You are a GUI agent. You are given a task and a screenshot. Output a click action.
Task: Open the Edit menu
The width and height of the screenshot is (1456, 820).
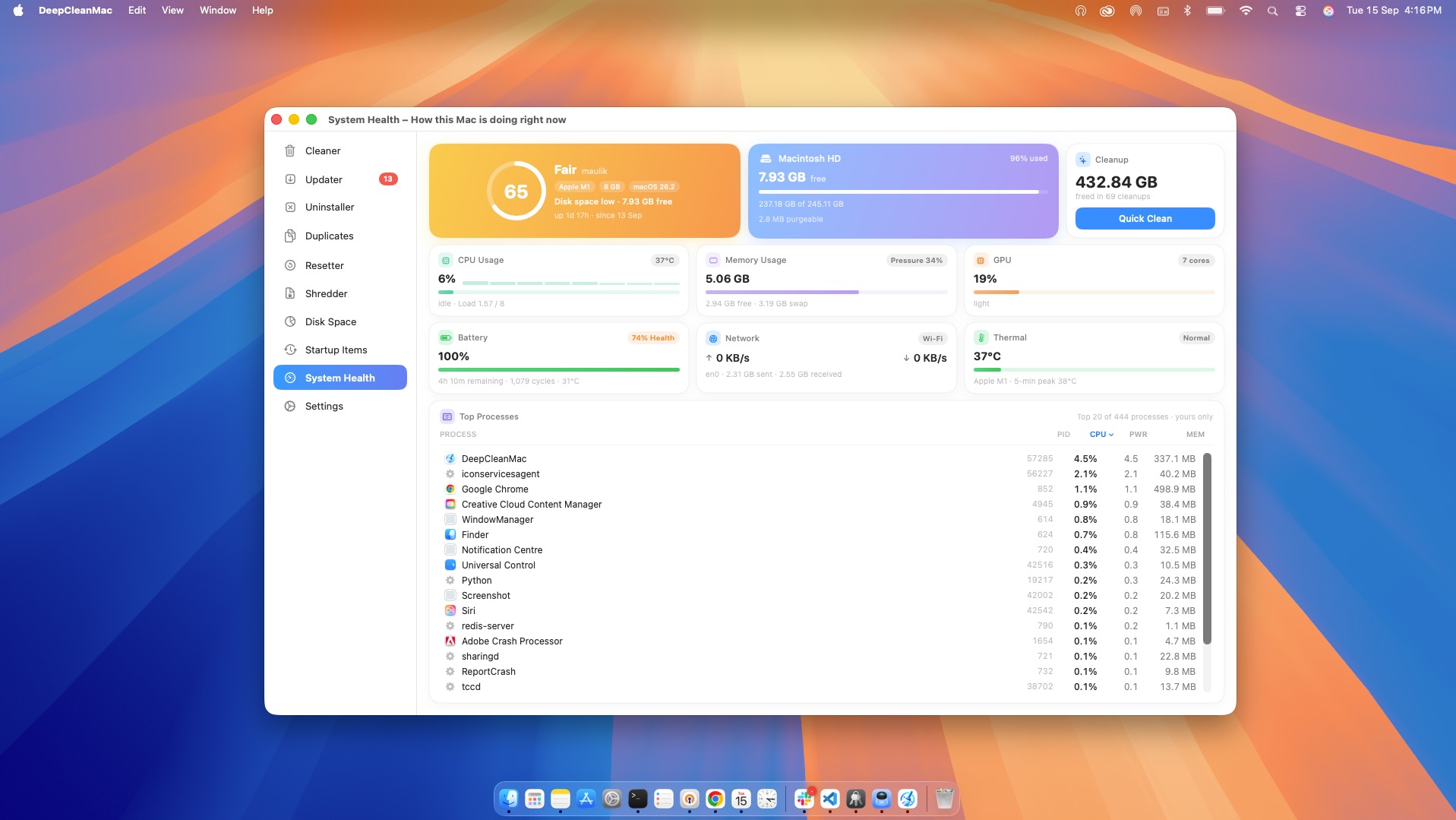point(137,11)
